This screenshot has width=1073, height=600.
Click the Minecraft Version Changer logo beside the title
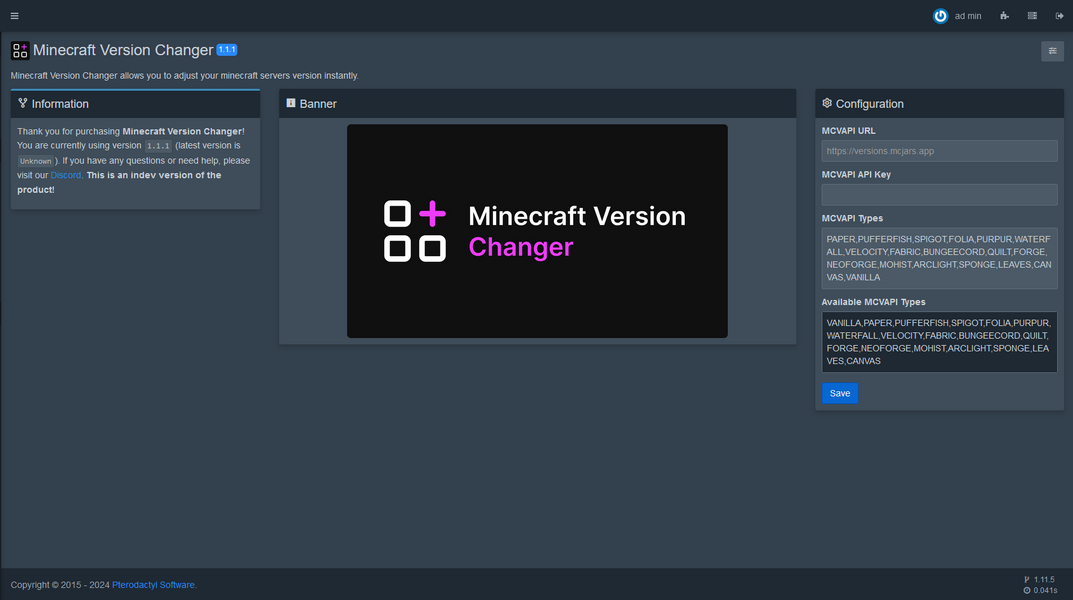tap(20, 50)
